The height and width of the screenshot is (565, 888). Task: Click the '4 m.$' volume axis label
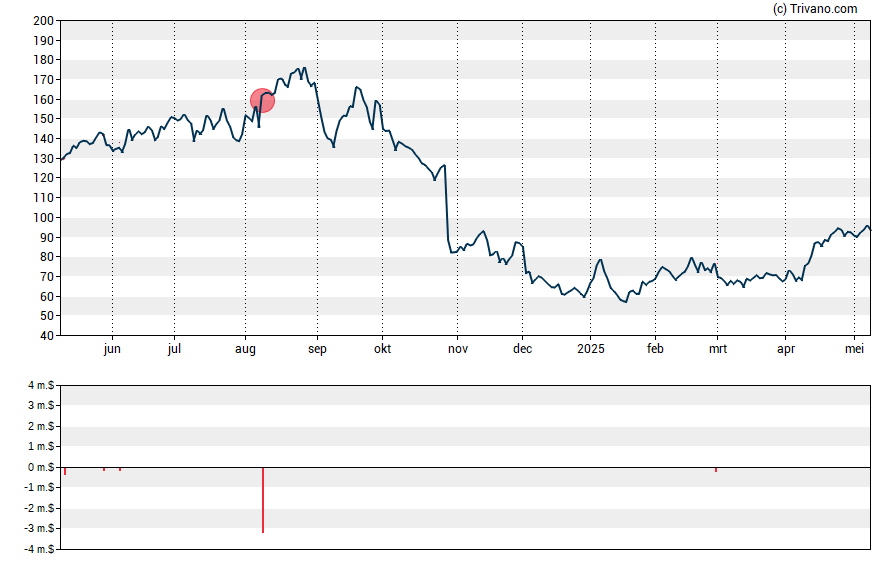coord(41,386)
